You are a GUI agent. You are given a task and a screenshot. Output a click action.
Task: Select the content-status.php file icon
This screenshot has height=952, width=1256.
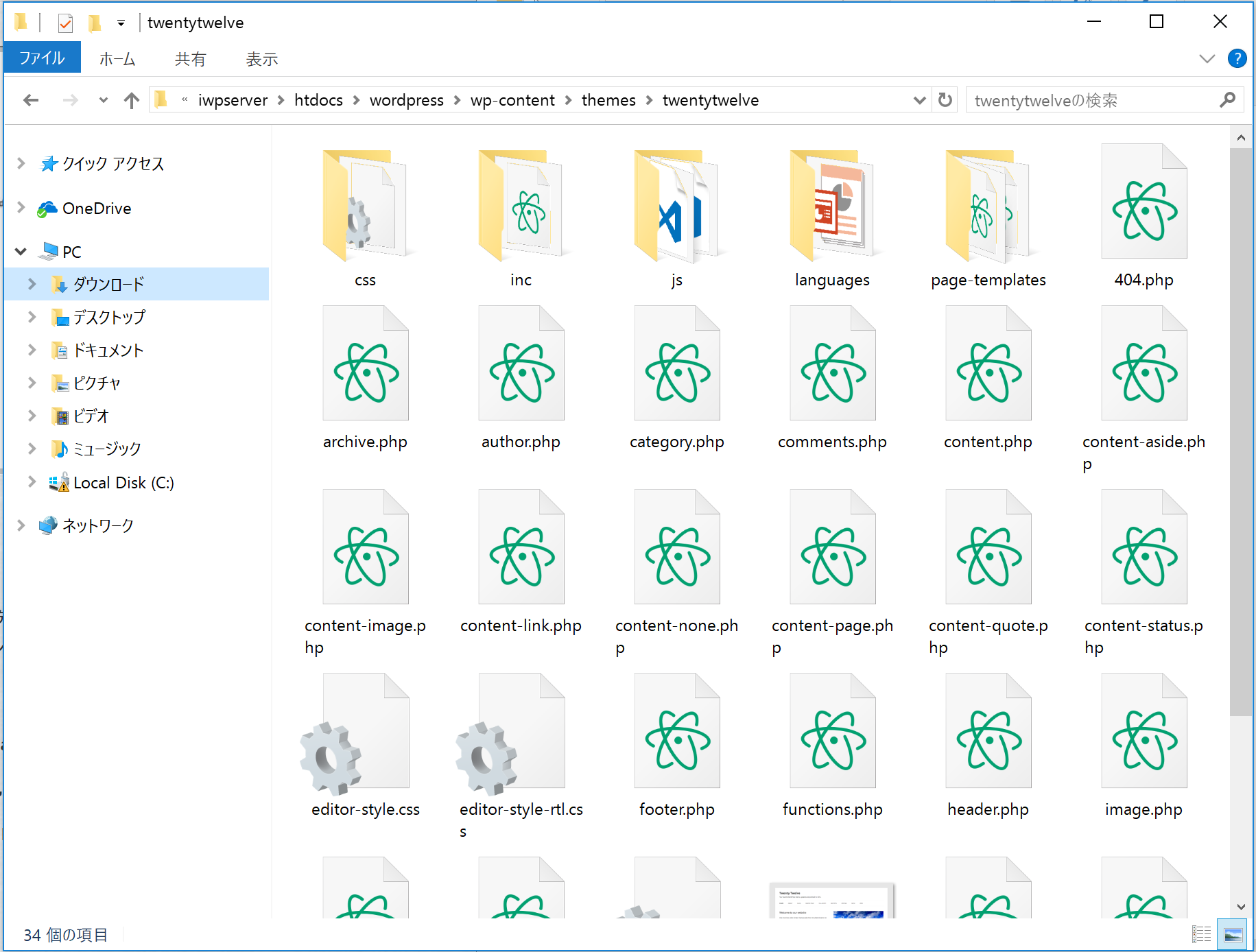pyautogui.click(x=1144, y=547)
